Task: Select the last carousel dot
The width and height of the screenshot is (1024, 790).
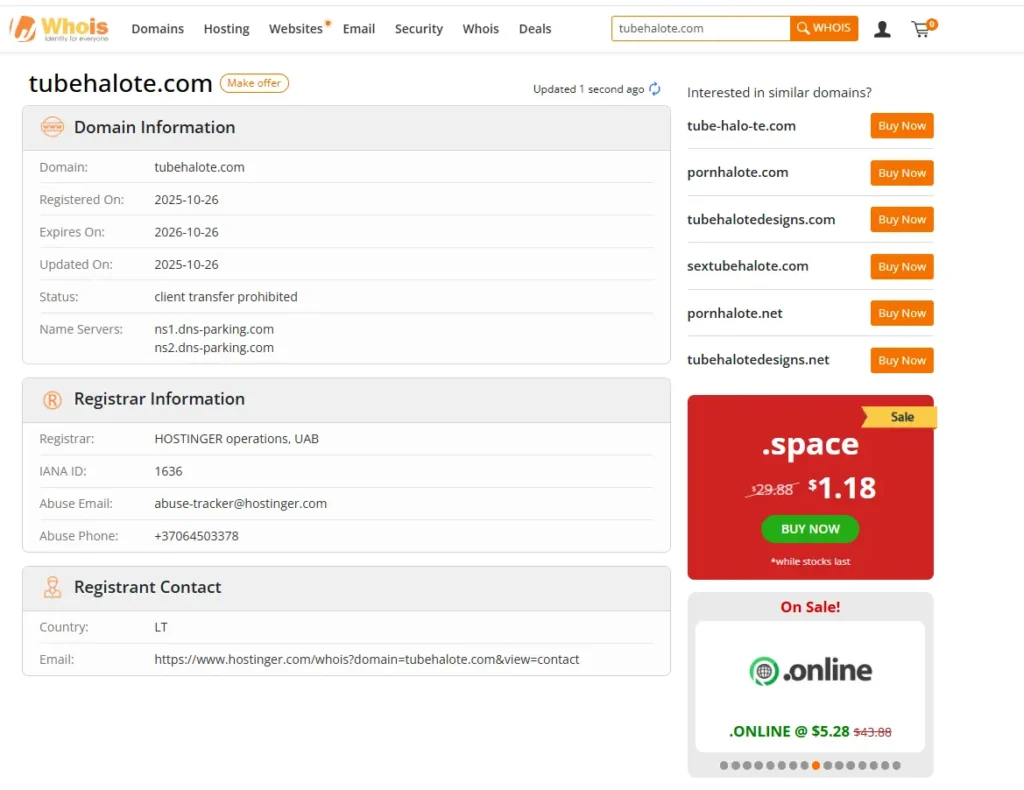Action: pos(897,765)
